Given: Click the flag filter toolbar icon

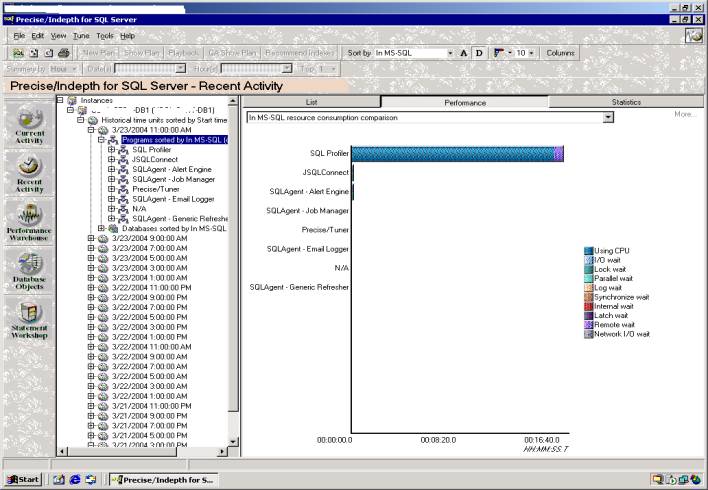Looking at the screenshot, I should tap(499, 53).
